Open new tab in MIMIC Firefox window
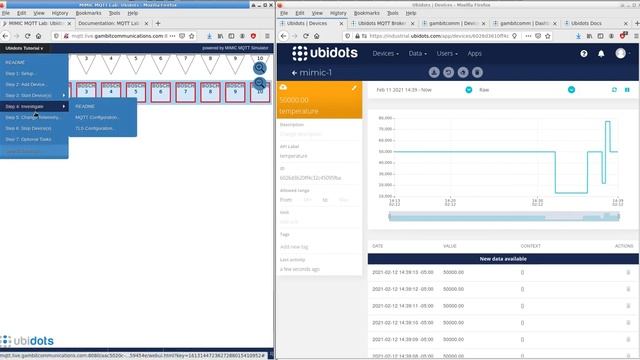 point(158,23)
